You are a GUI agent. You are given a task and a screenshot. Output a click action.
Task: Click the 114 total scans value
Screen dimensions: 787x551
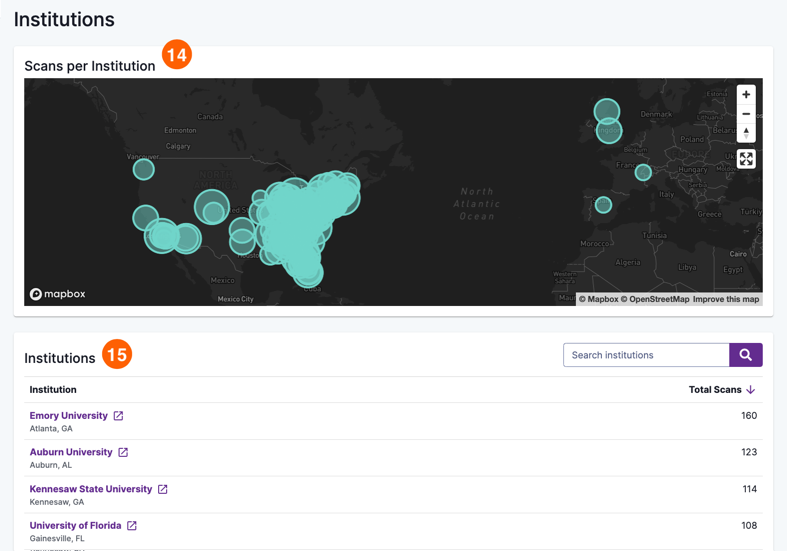[x=749, y=489]
